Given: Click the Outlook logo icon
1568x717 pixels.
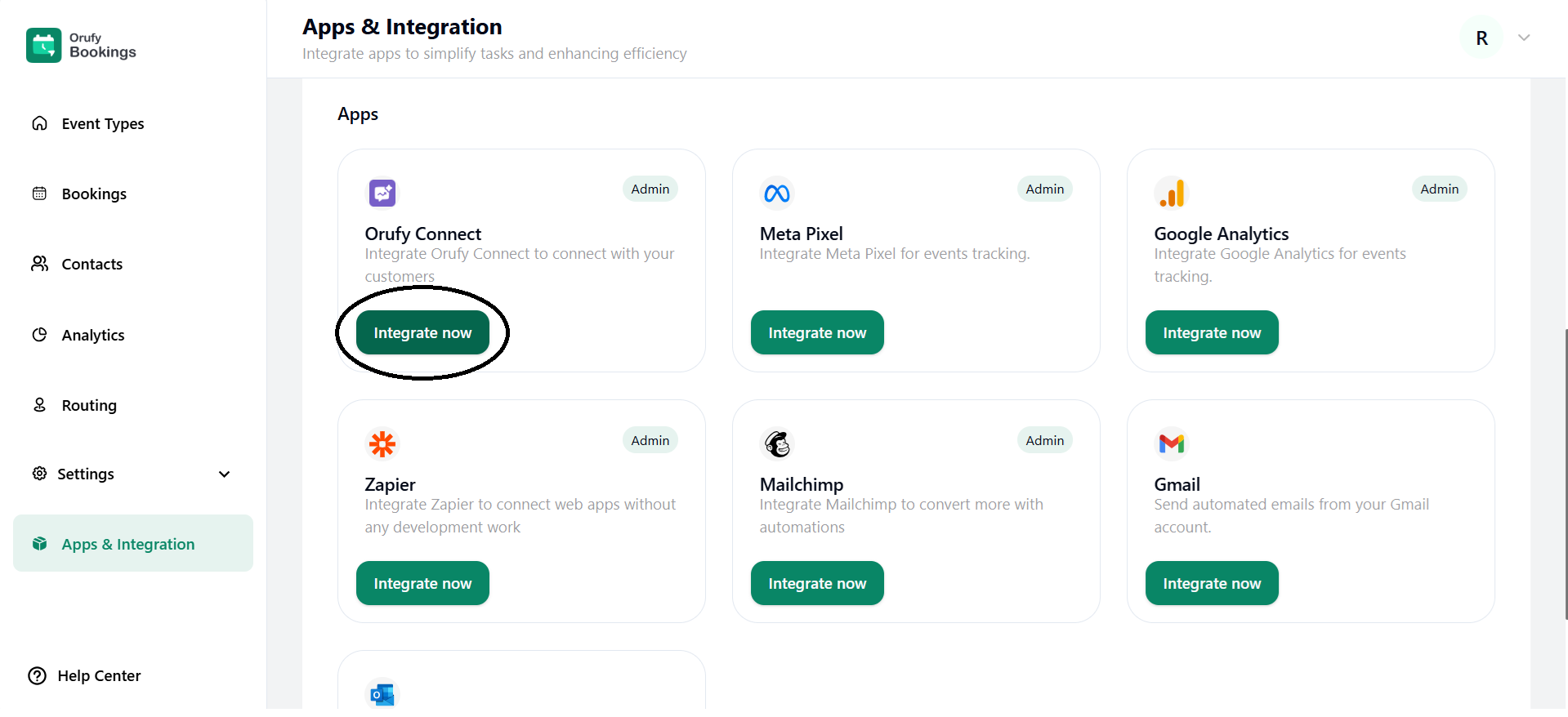Looking at the screenshot, I should click(x=382, y=695).
